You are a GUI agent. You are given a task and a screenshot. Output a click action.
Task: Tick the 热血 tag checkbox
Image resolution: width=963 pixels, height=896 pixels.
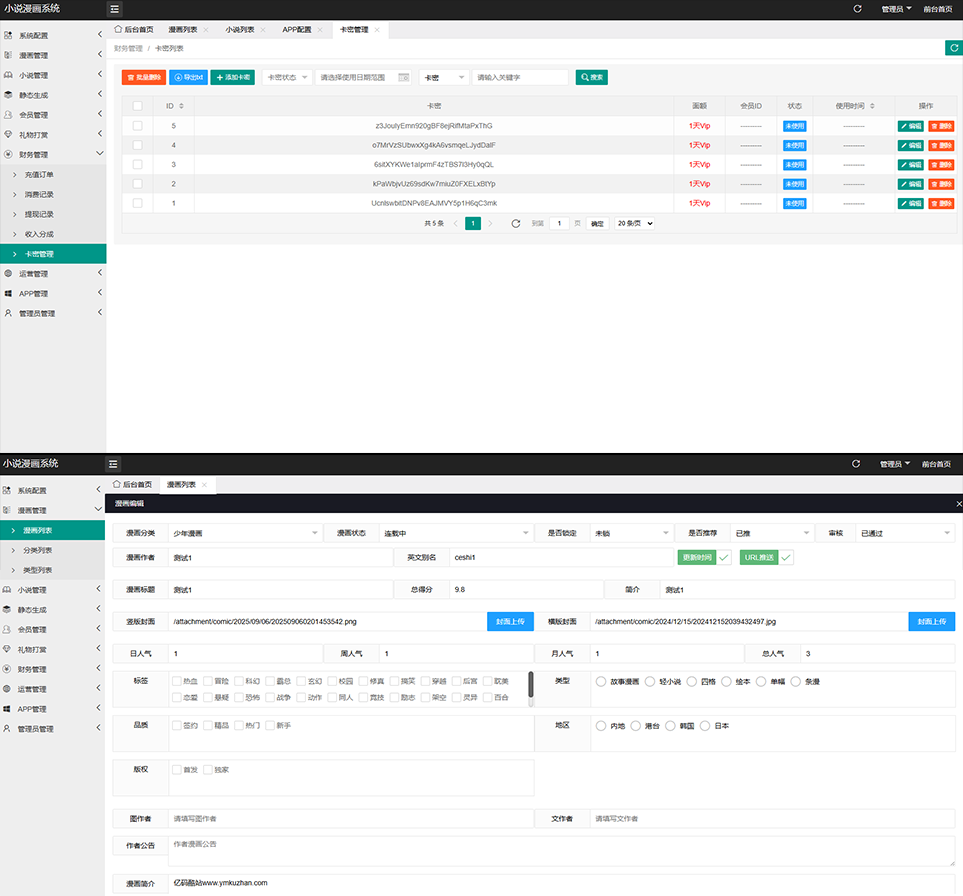tap(177, 681)
